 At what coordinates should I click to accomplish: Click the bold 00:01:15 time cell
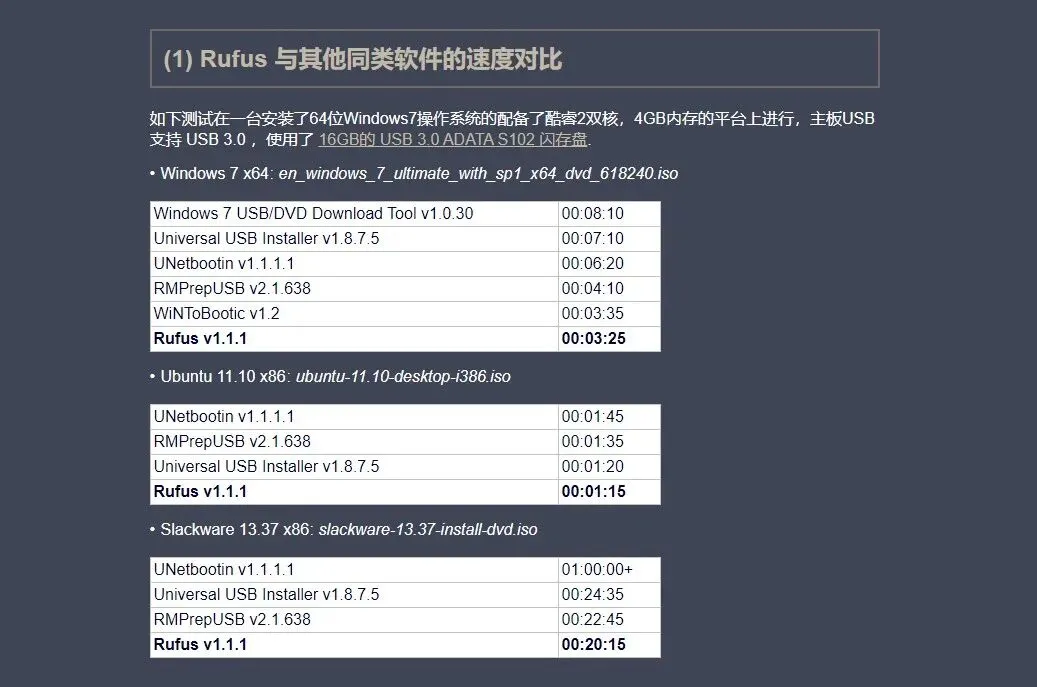click(x=609, y=492)
